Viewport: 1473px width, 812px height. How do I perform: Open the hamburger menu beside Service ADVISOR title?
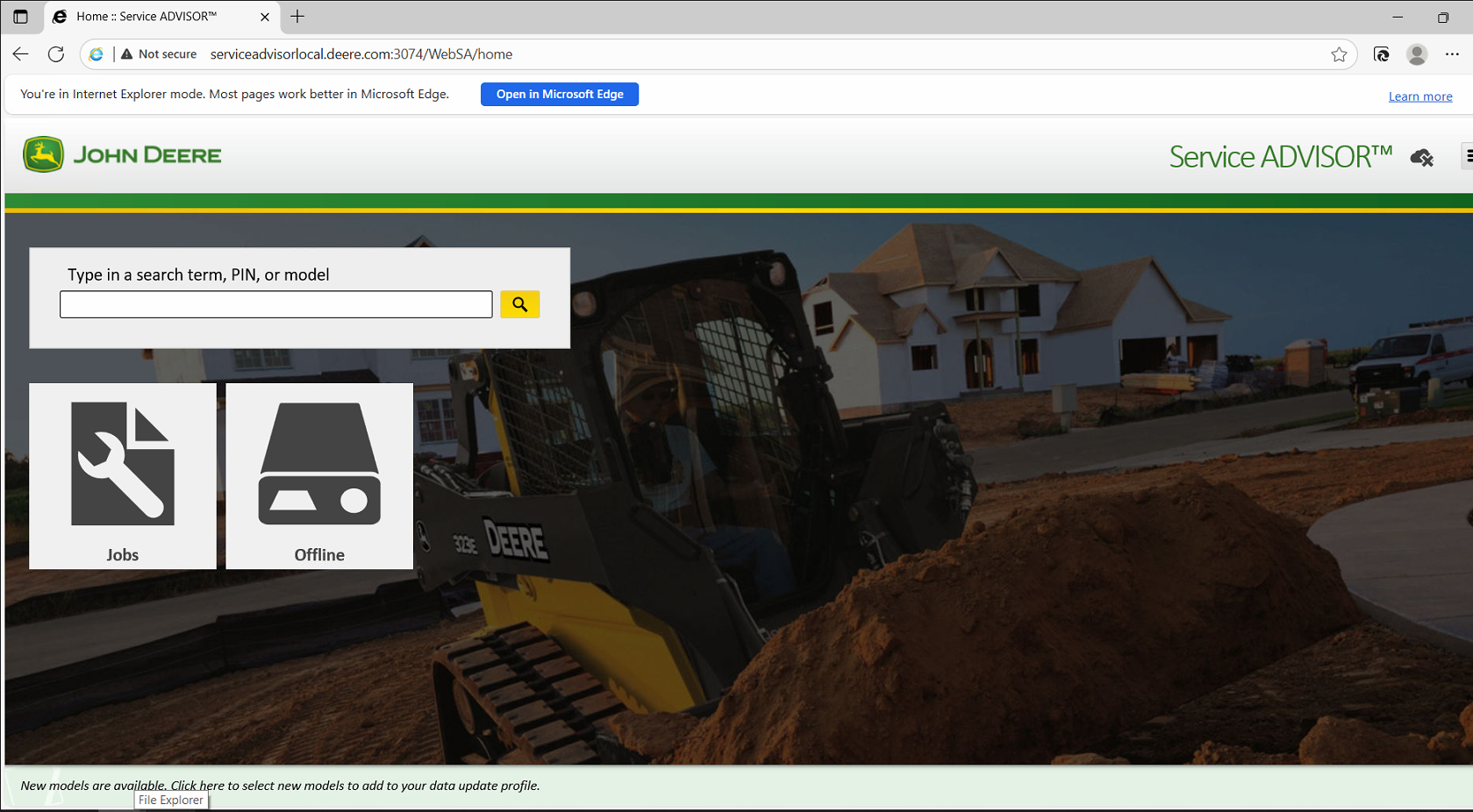[1468, 157]
